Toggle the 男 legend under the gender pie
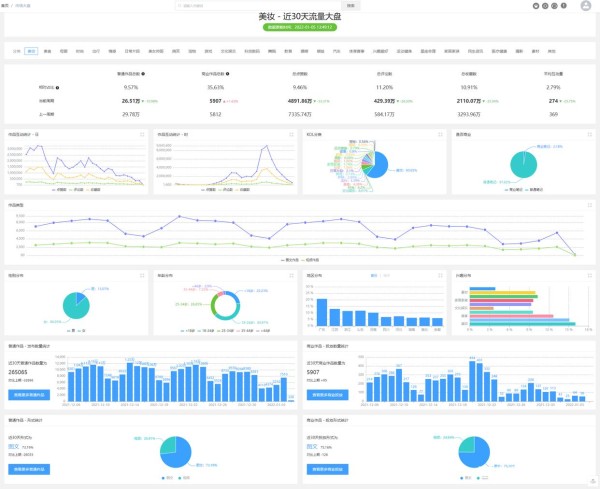 [x=71, y=330]
